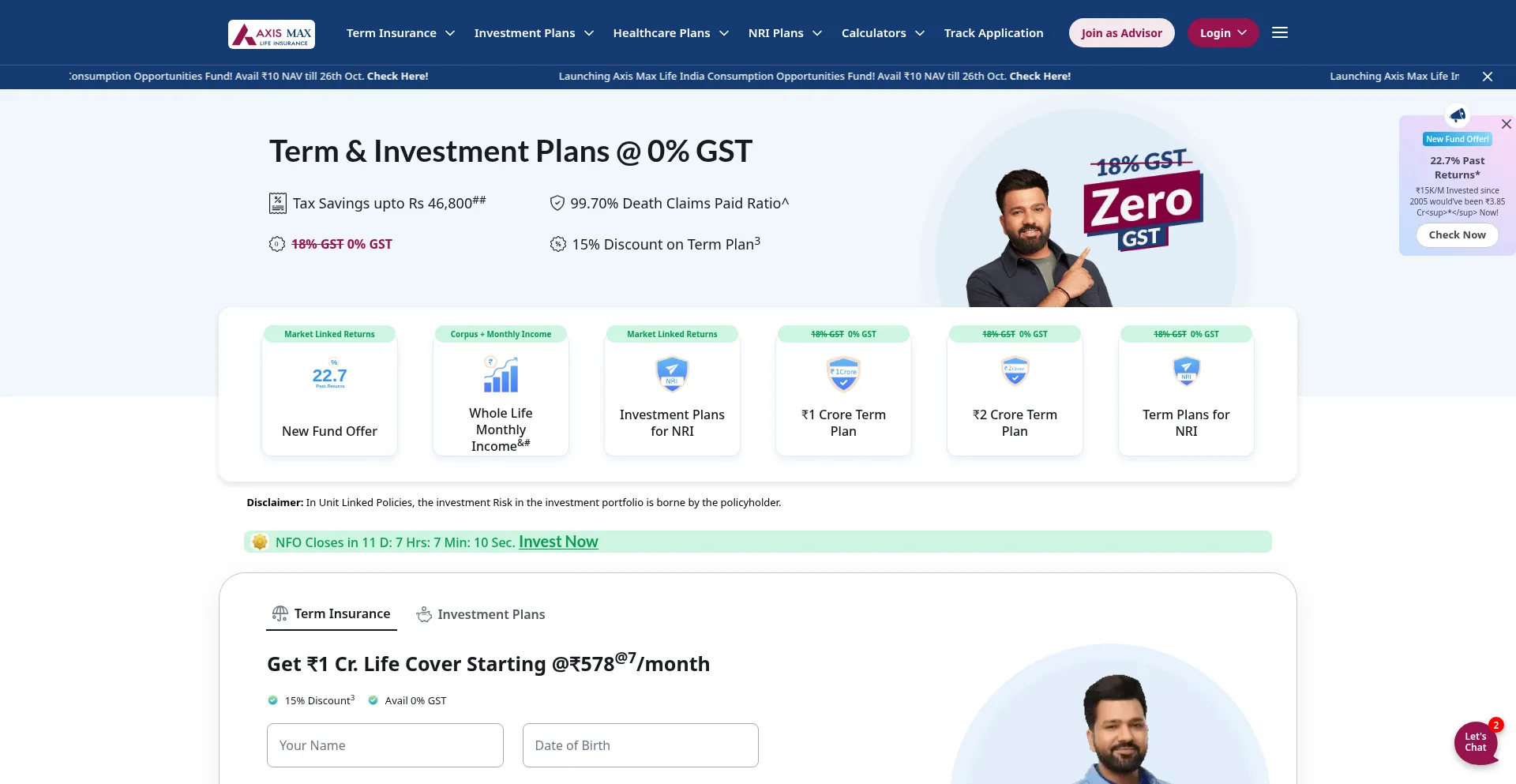This screenshot has width=1516, height=784.
Task: Open the Login dropdown
Action: 1223,32
